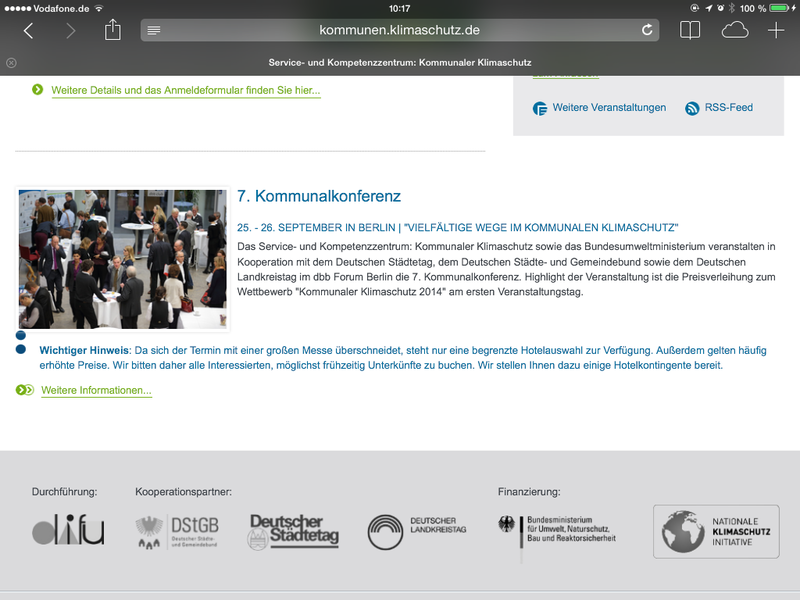Viewport: 800px width, 600px height.
Task: Reload the page with refresh icon
Action: [x=647, y=30]
